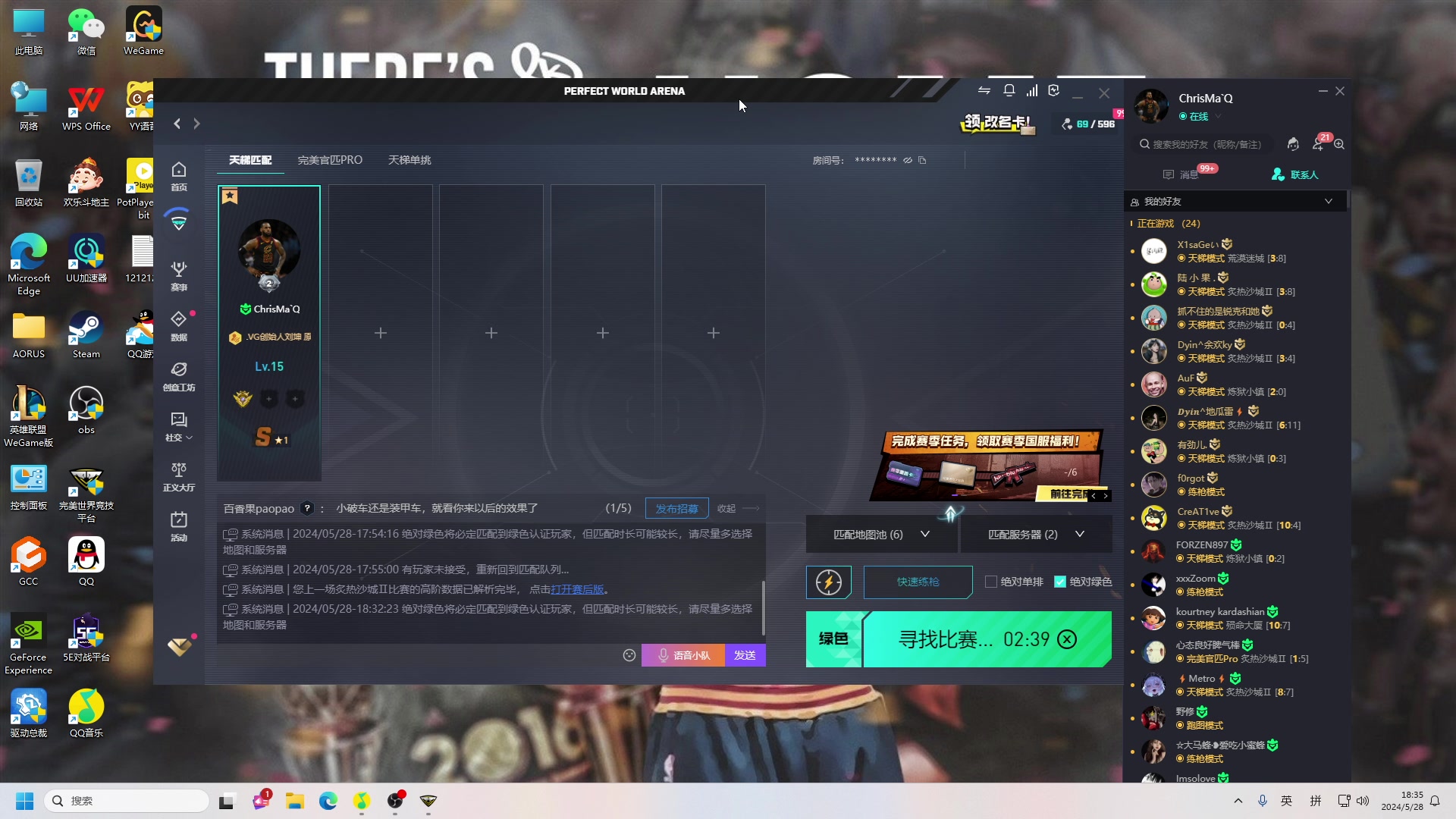Screen dimensions: 1456x819
Task: Select friend FORZEN897 in friends list
Action: [1236, 551]
